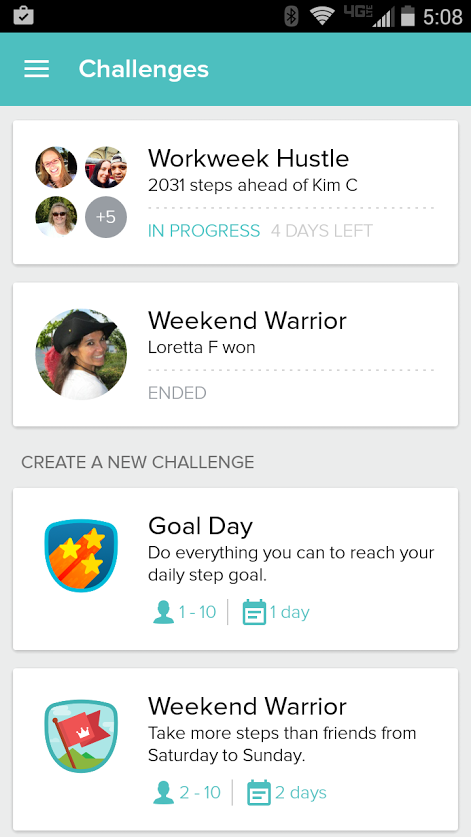The image size is (471, 837).
Task: View Loretta F's profile photo
Action: pyautogui.click(x=81, y=354)
